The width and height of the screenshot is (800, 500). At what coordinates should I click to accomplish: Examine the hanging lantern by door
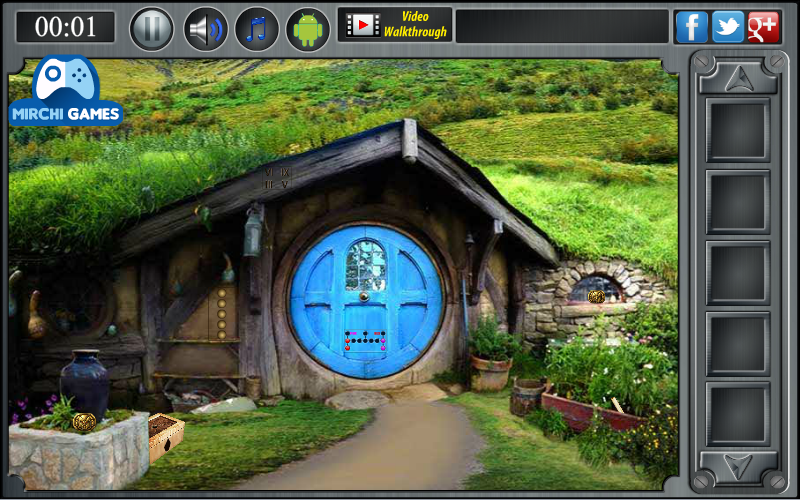click(x=253, y=231)
